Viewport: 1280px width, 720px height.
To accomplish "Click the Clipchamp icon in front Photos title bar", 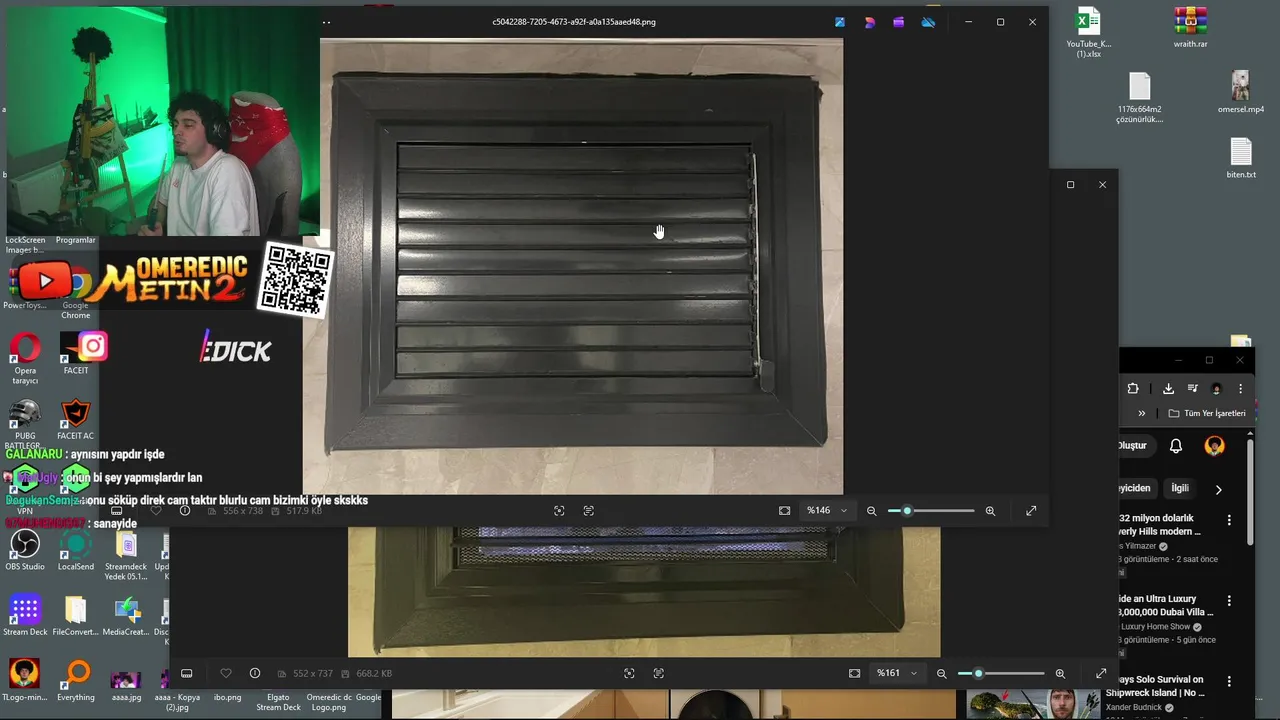I will point(899,22).
